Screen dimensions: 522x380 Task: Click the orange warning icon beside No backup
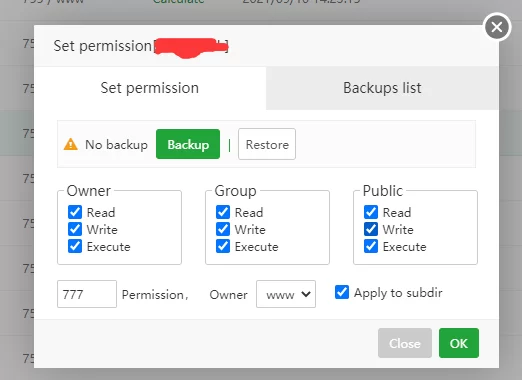pos(71,144)
